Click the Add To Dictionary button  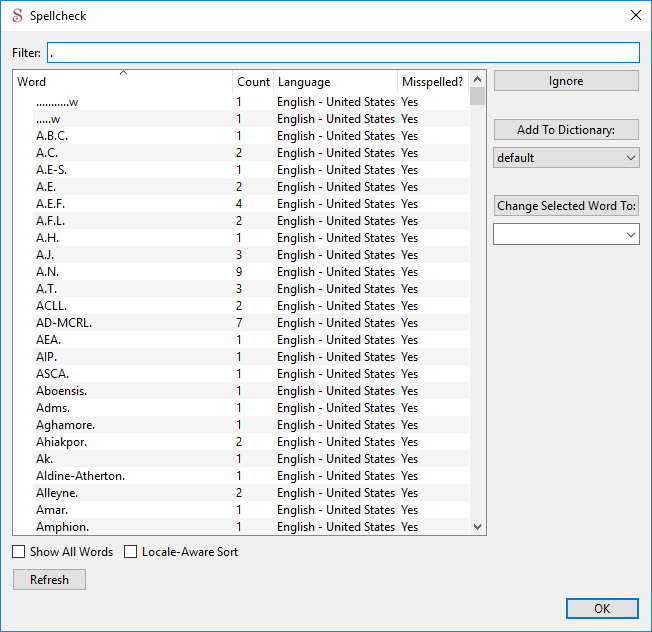566,130
